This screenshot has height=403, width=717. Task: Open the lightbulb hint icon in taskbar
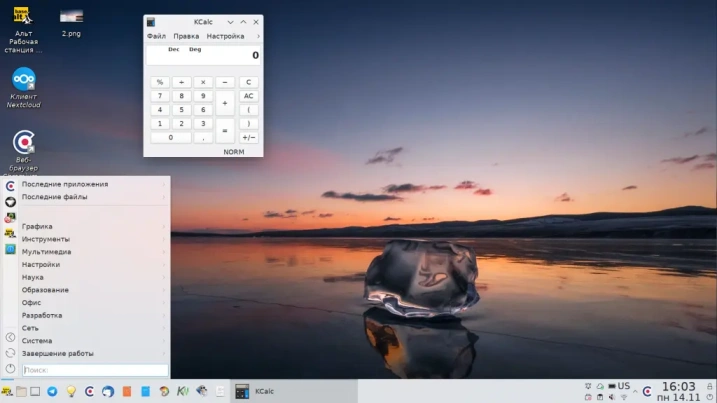(71, 391)
